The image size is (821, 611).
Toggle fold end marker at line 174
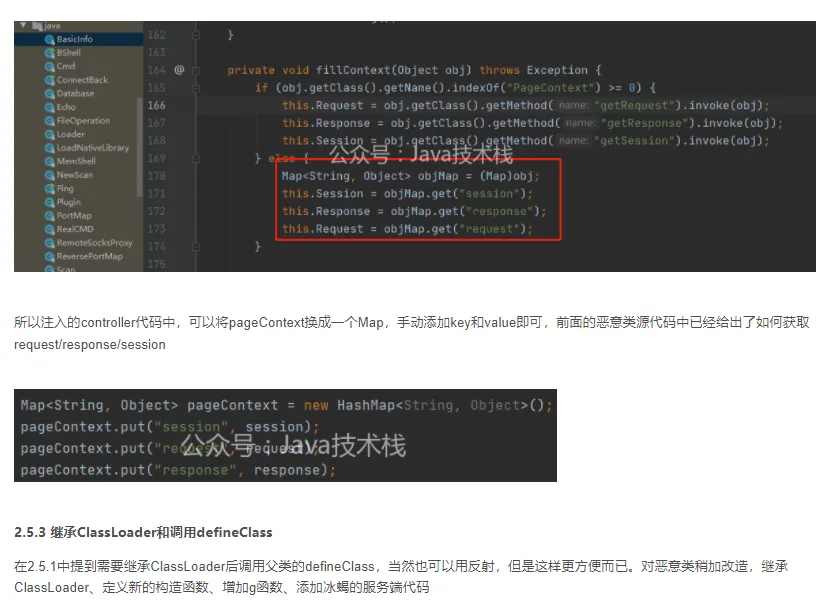(196, 246)
